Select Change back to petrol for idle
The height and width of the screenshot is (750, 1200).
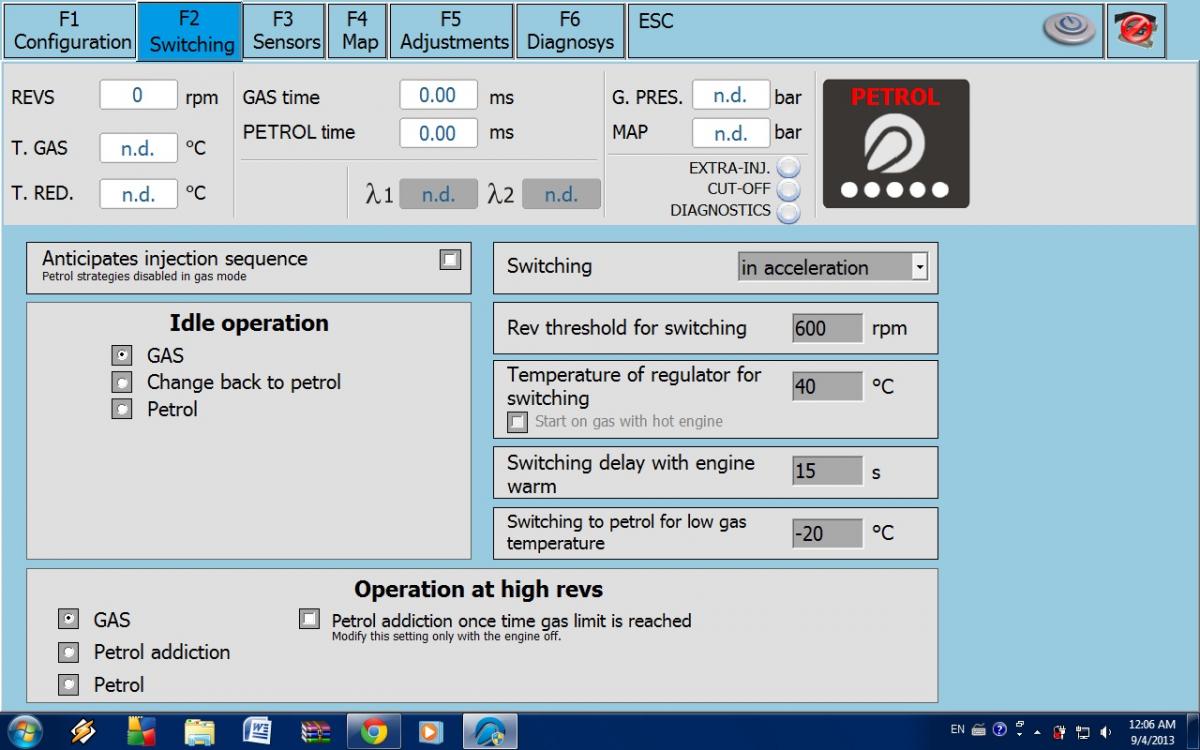click(122, 383)
